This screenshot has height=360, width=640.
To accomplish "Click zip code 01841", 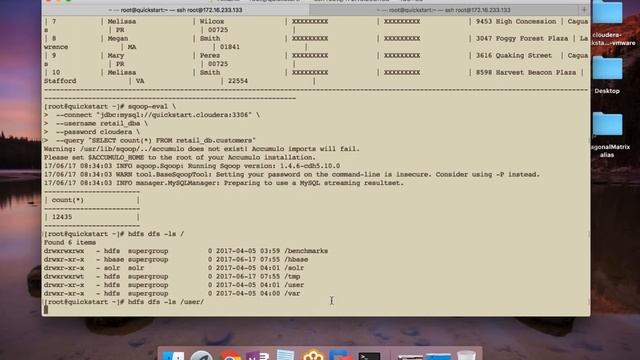I will (230, 47).
